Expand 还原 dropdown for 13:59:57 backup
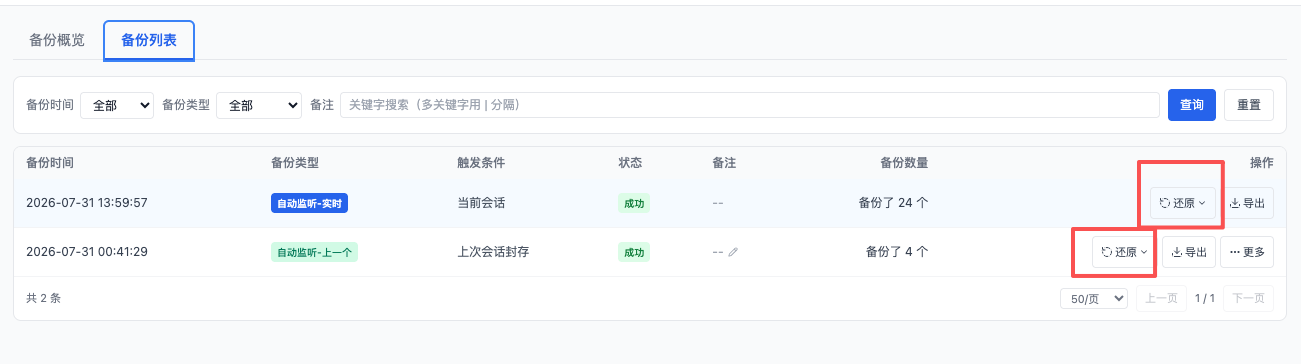 click(x=1182, y=203)
